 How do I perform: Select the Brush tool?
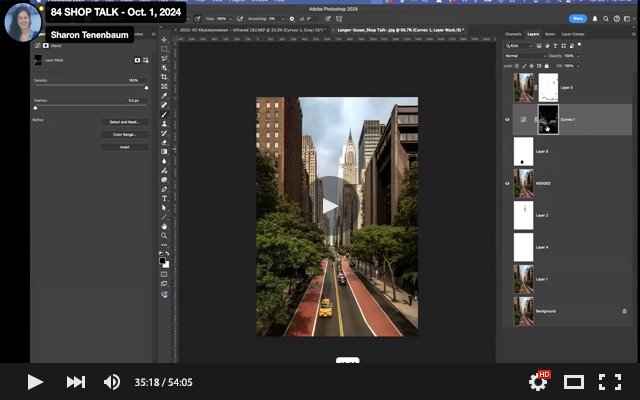164,115
